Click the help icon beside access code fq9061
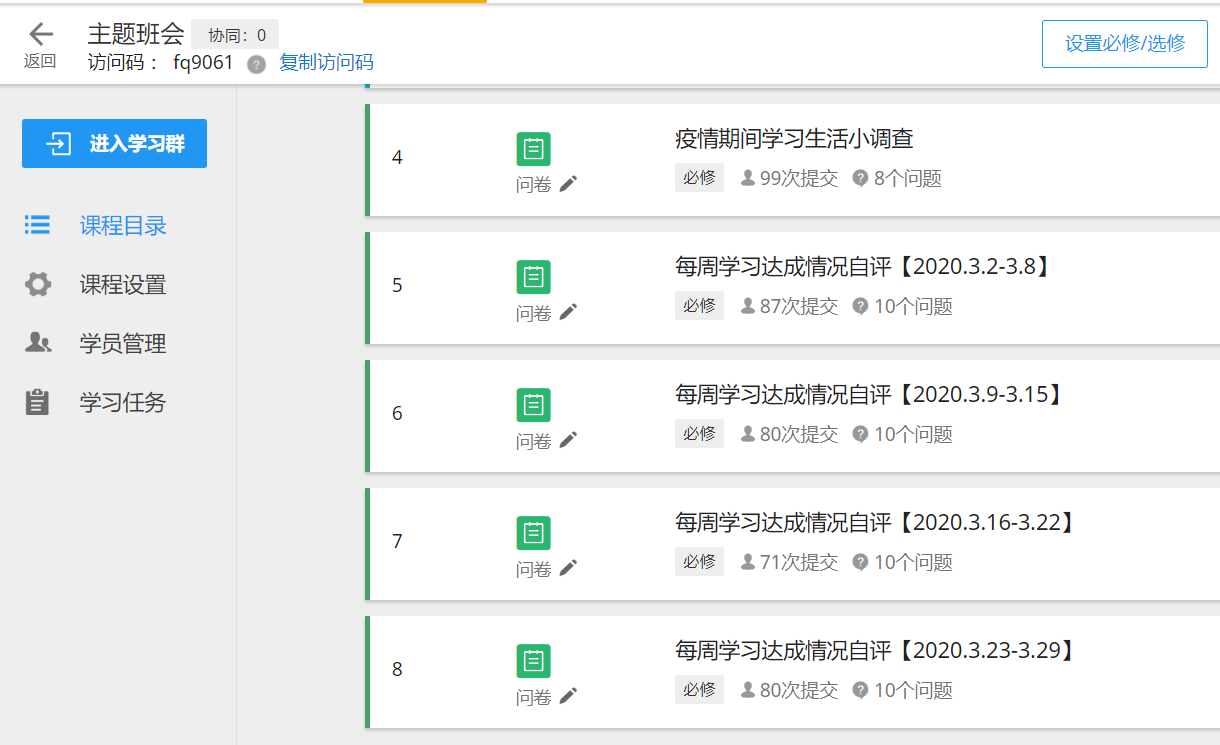This screenshot has width=1220, height=745. pos(257,64)
